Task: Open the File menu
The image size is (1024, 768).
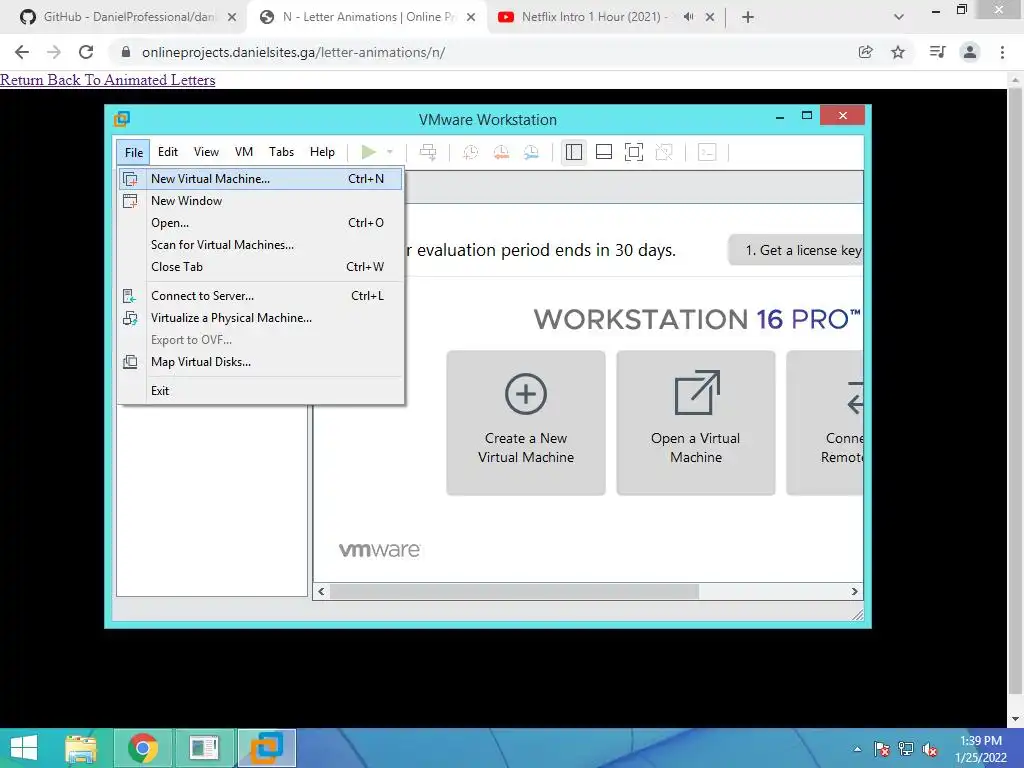Action: (134, 152)
